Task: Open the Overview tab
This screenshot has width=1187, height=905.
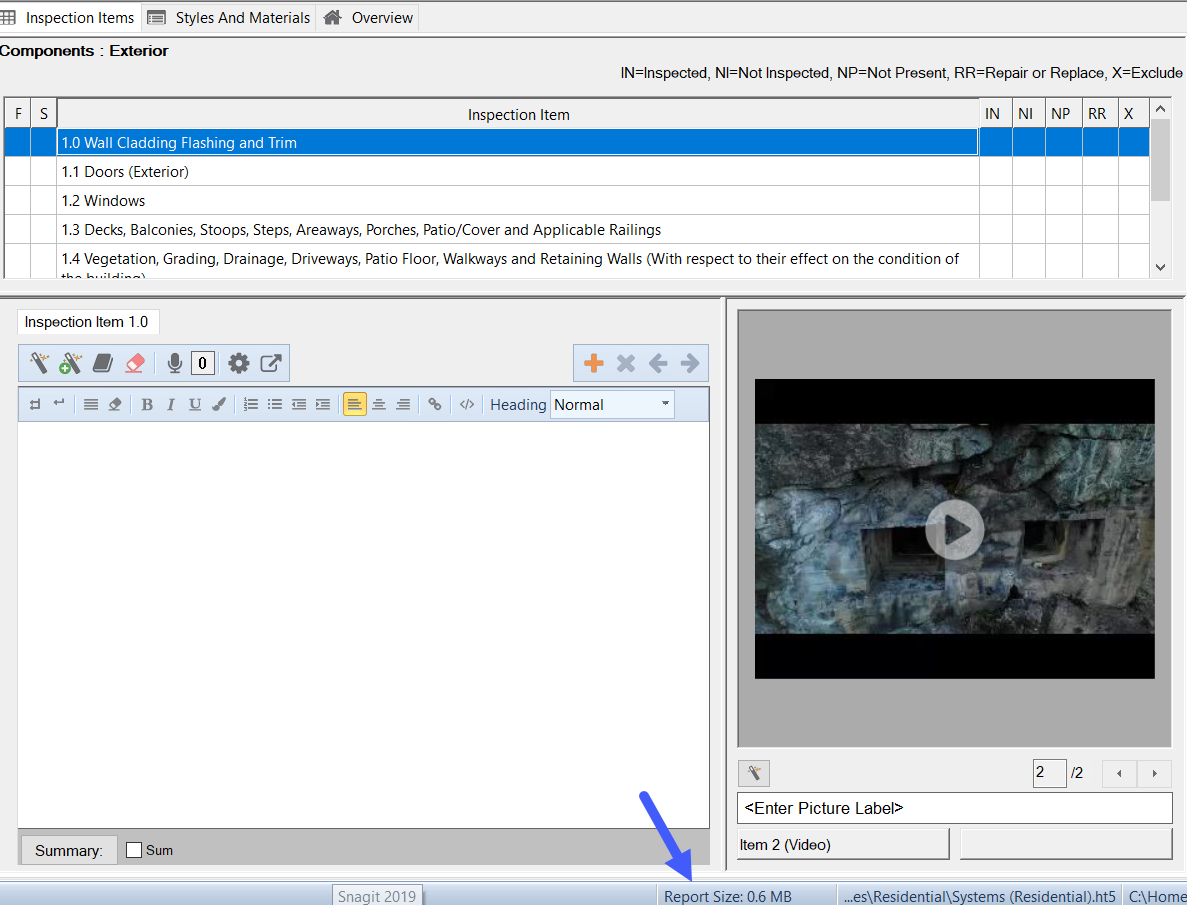Action: (x=369, y=18)
